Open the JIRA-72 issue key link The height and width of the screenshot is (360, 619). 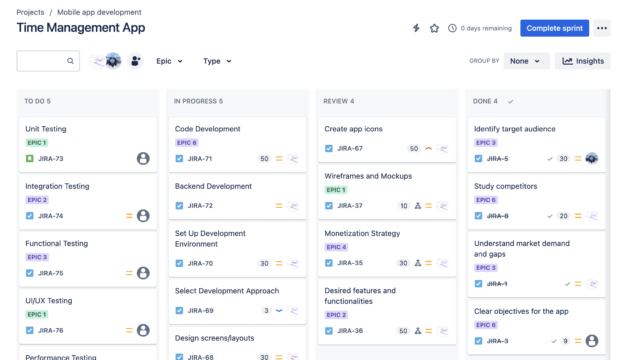coord(200,206)
